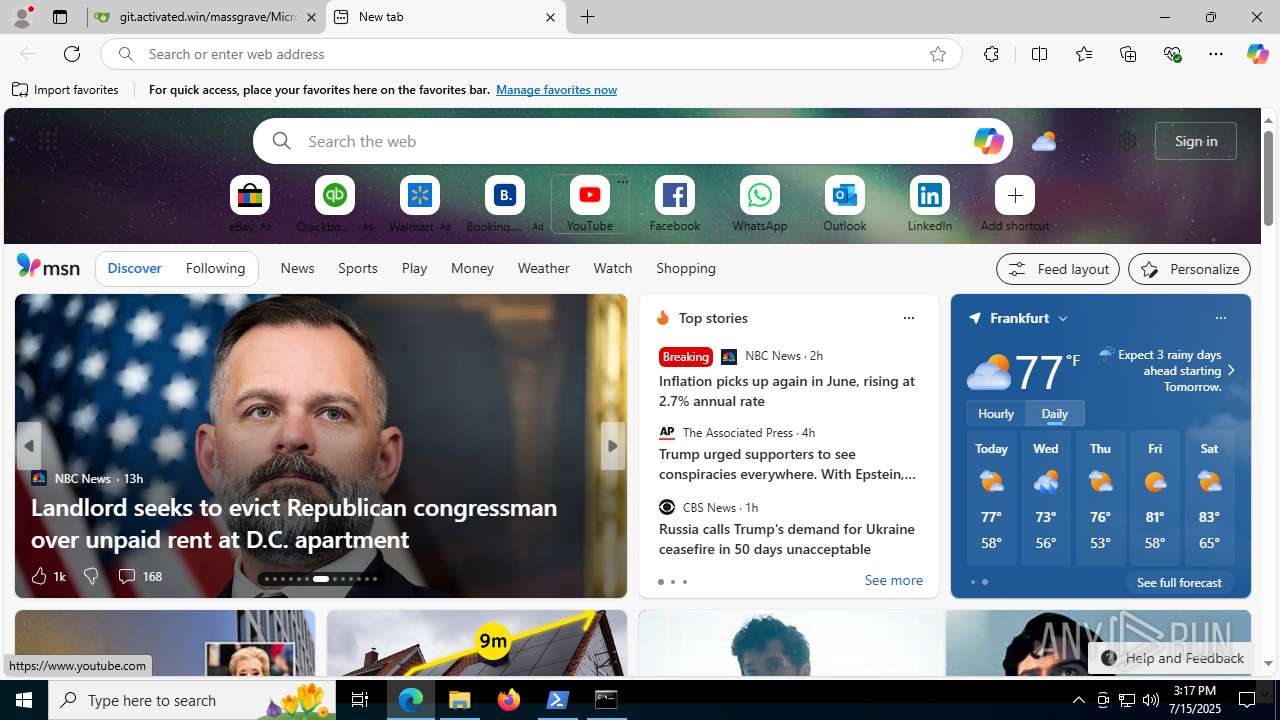
Task: Open the Walmart shortcut
Action: point(420,205)
